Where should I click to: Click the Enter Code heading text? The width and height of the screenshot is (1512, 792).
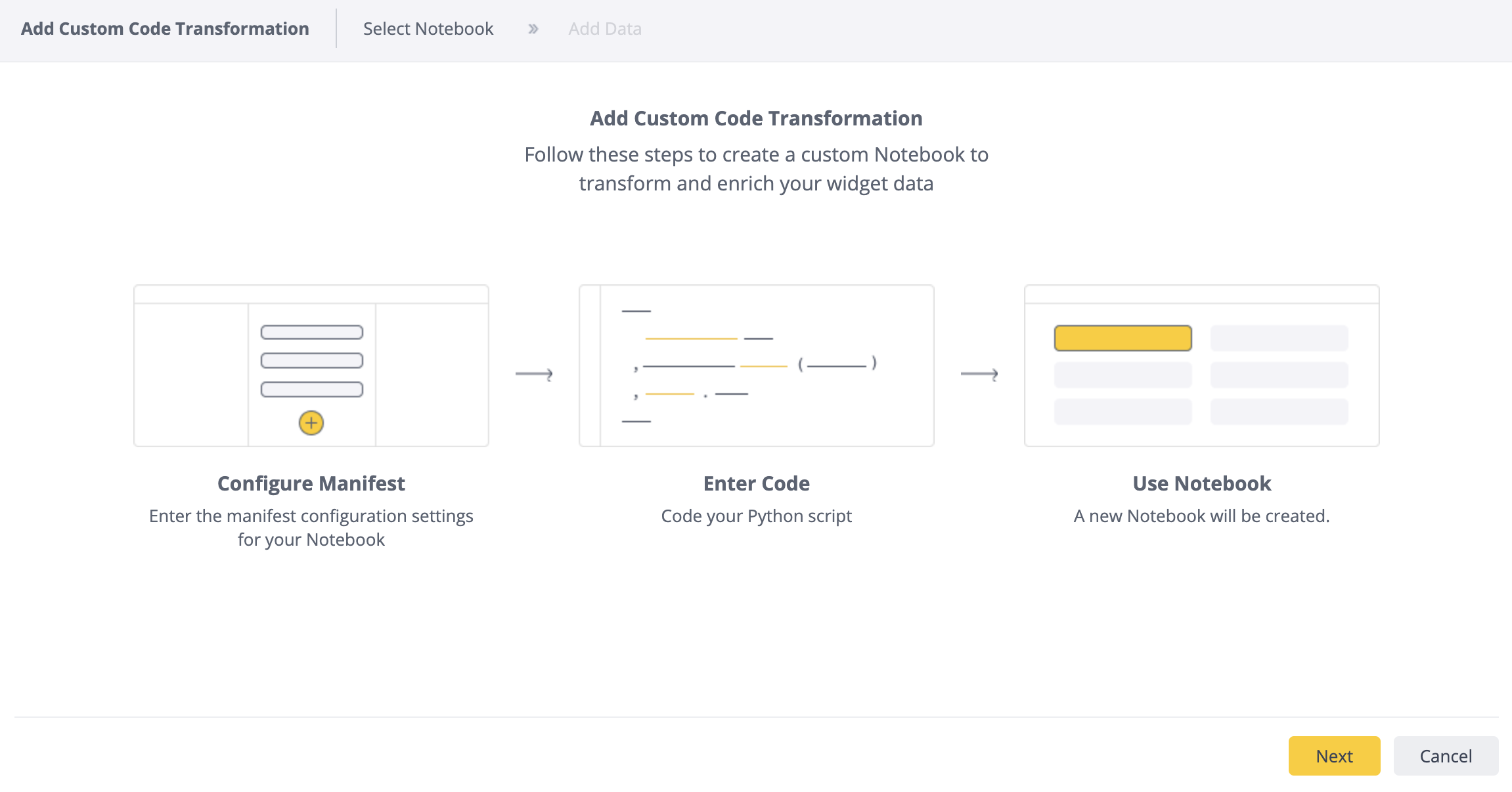756,483
